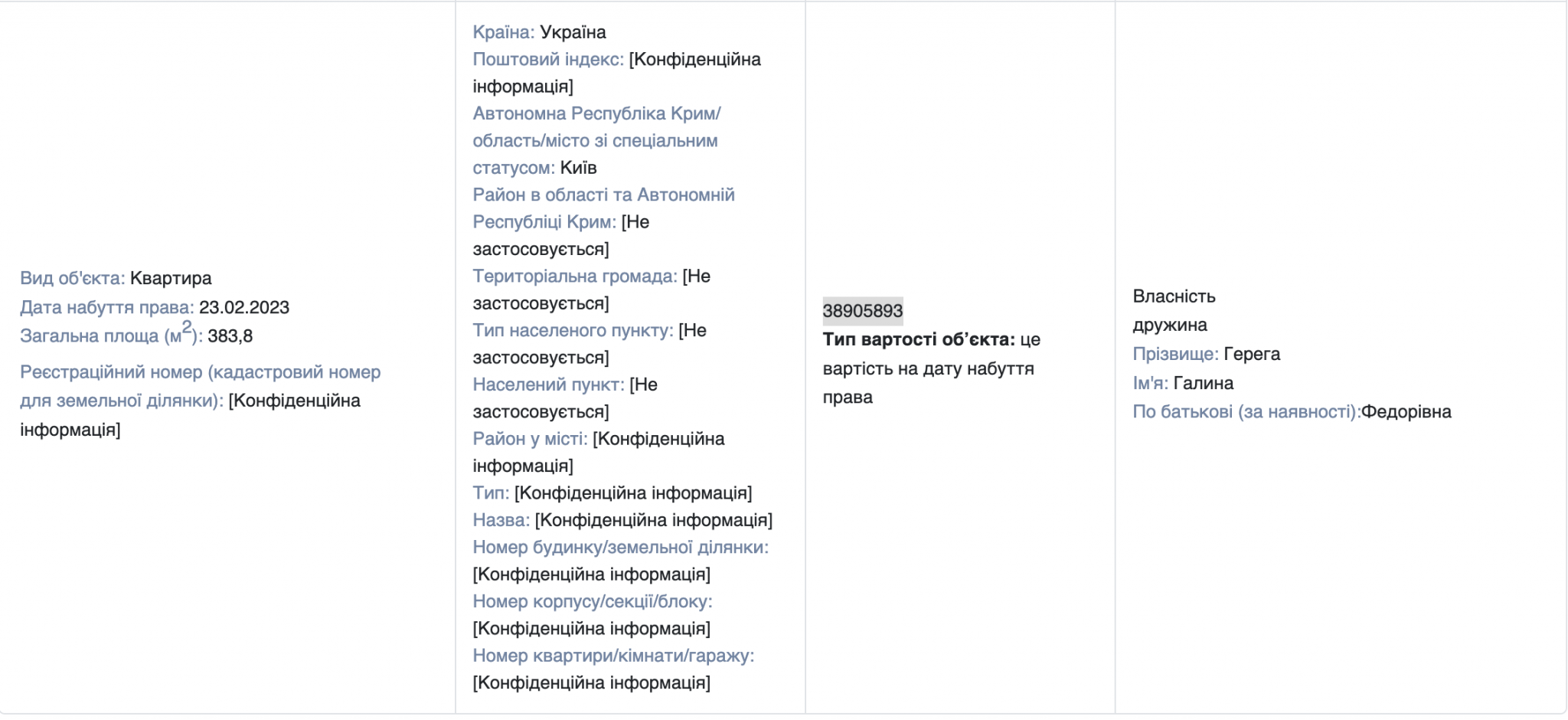This screenshot has height=720, width=1568.
Task: Select the surname value Герега
Action: pos(1252,354)
